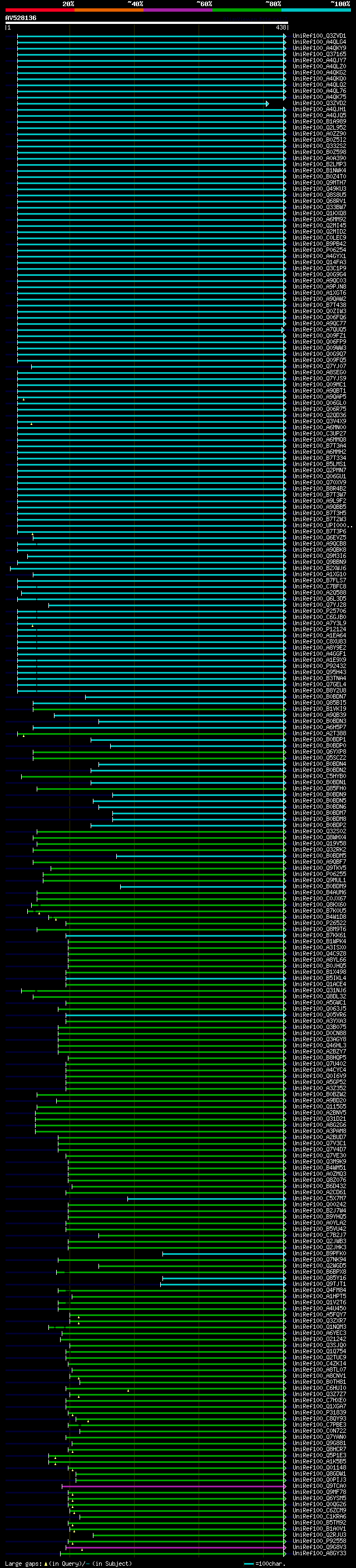Open hit UniRef100_Q3ZVD2
The height and width of the screenshot is (1568, 356).
click(319, 103)
